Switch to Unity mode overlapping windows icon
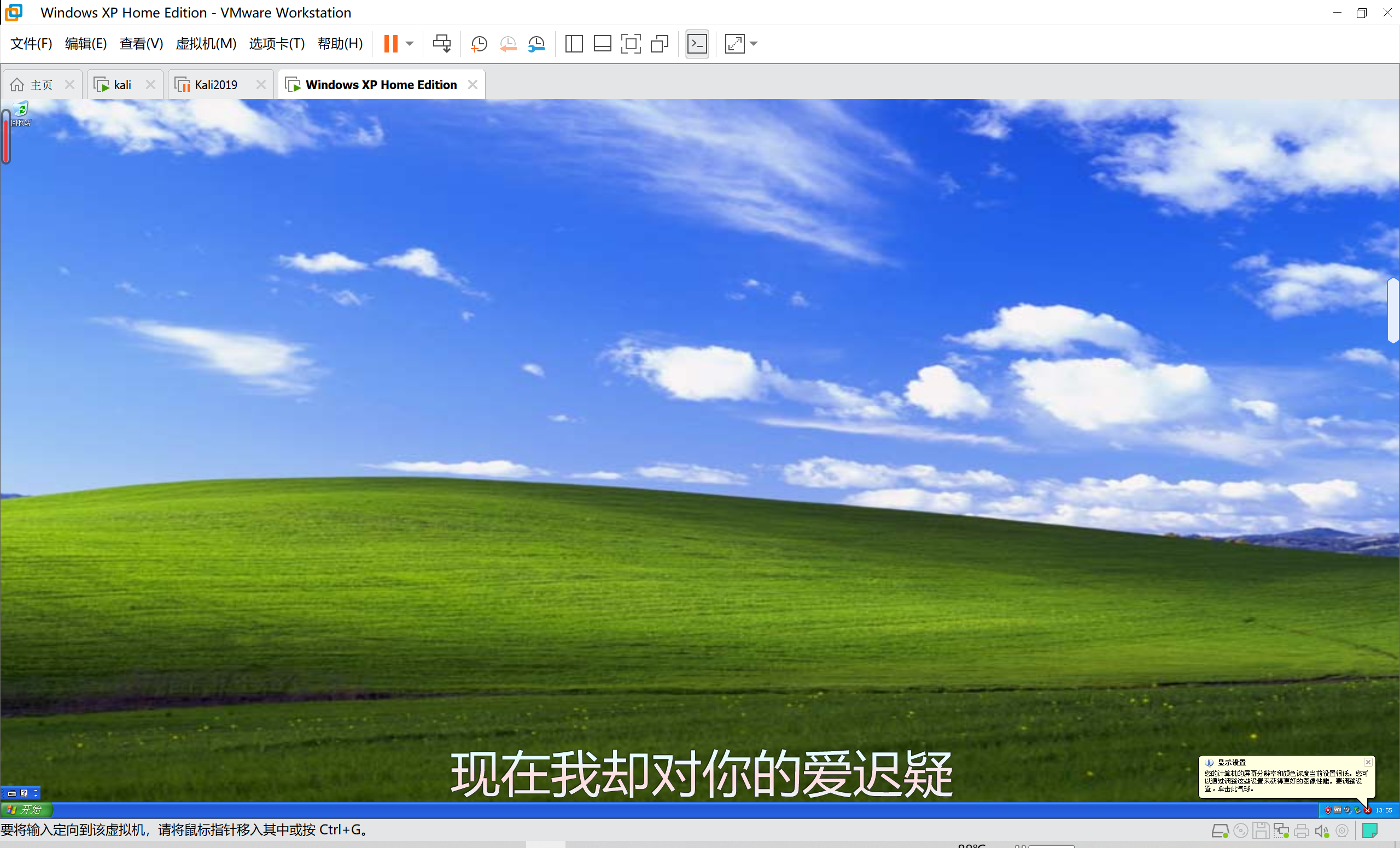 pyautogui.click(x=659, y=44)
